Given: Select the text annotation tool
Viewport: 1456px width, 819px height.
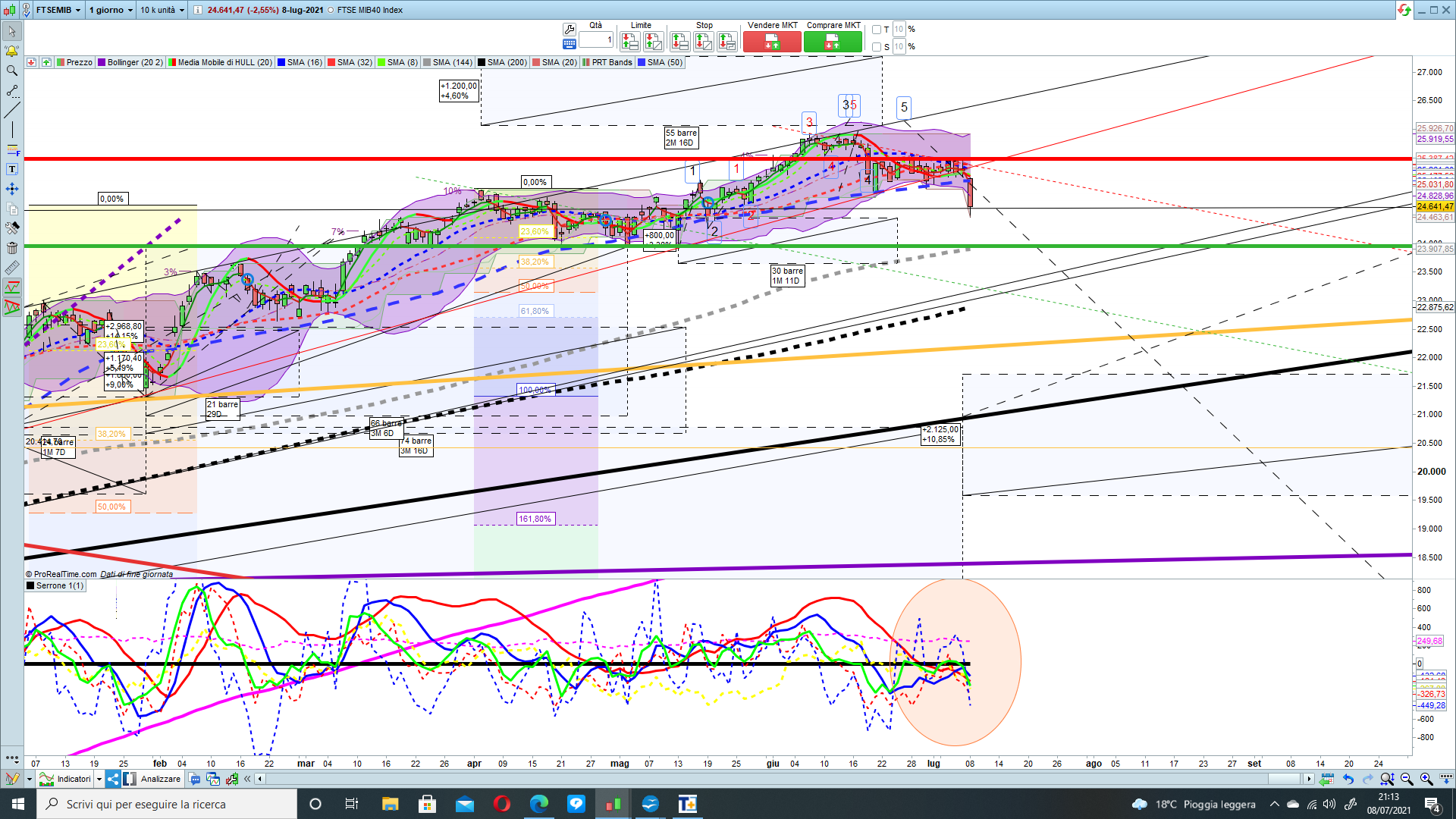Looking at the screenshot, I should [x=12, y=169].
